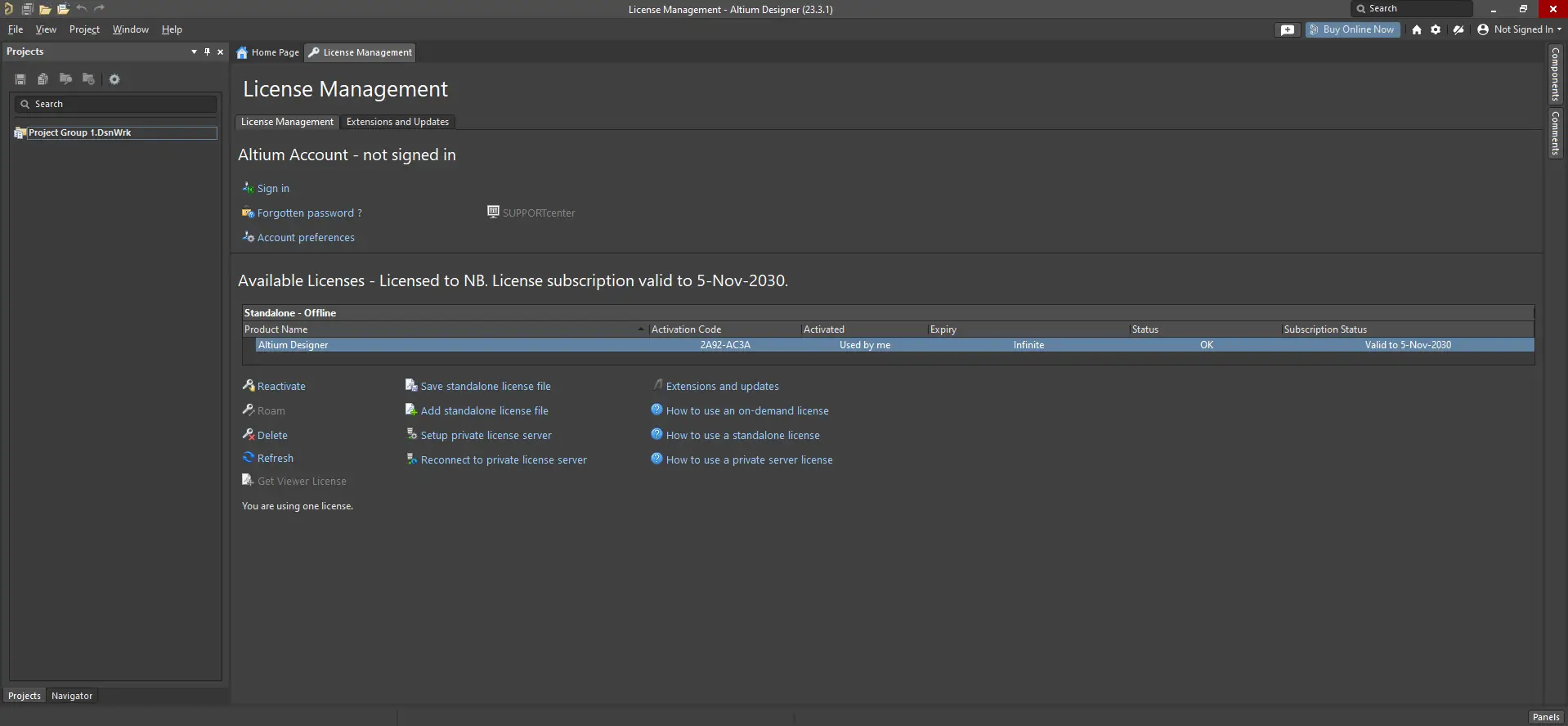The width and height of the screenshot is (1568, 726).
Task: Click Reconnect to private license server
Action: pyautogui.click(x=504, y=459)
